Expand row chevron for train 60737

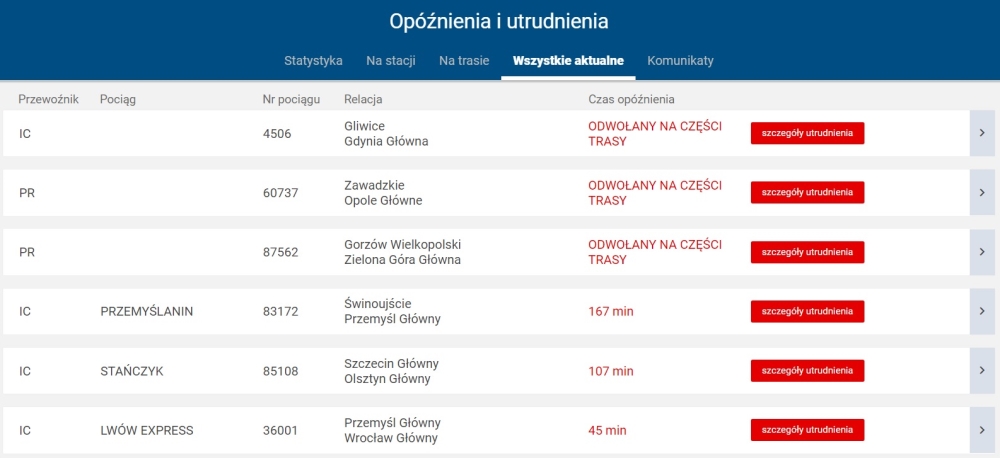point(982,193)
